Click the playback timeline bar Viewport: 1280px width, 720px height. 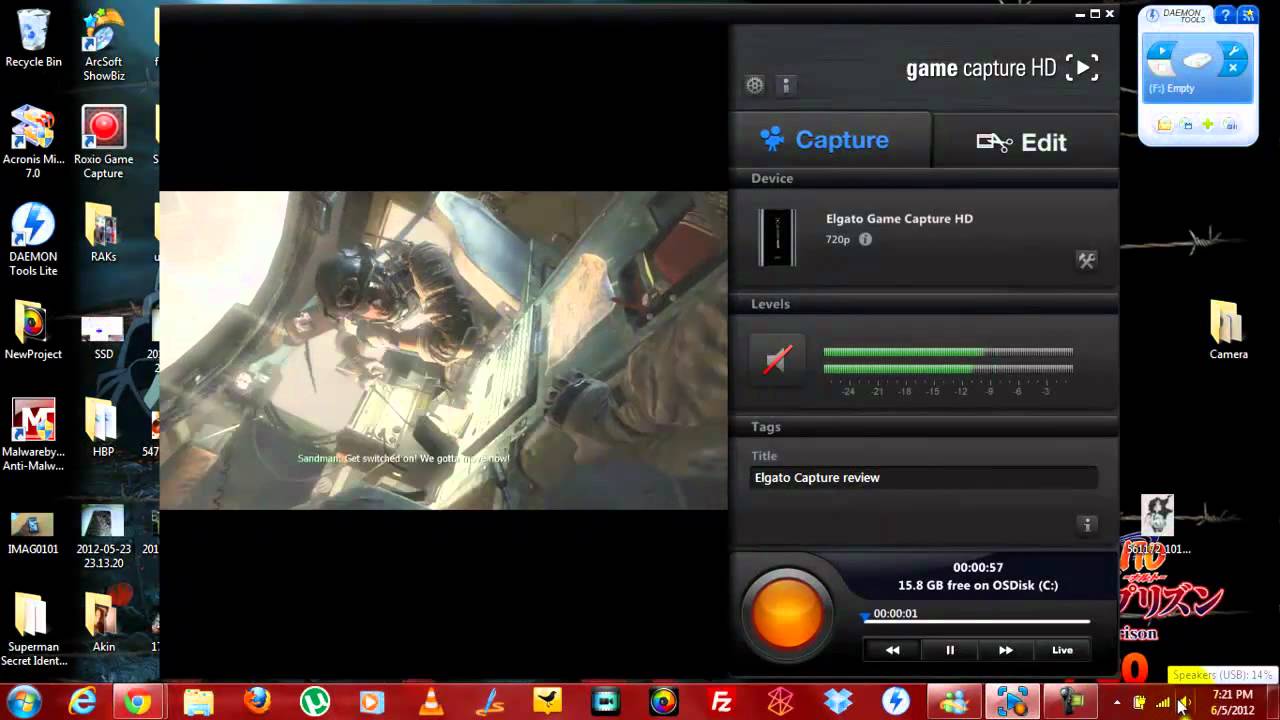pyautogui.click(x=977, y=621)
